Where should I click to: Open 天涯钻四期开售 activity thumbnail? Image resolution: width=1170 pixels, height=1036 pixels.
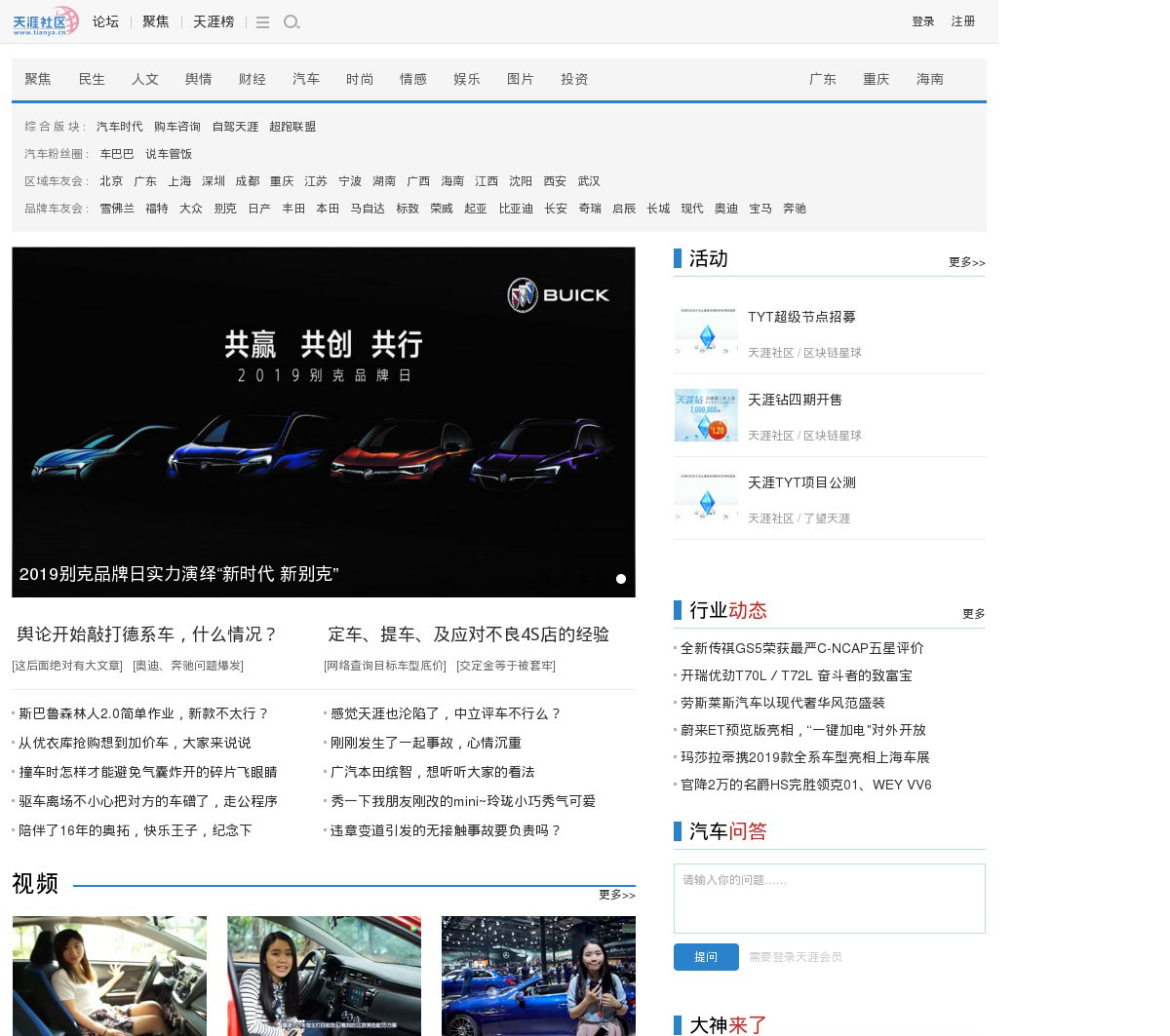coord(706,415)
